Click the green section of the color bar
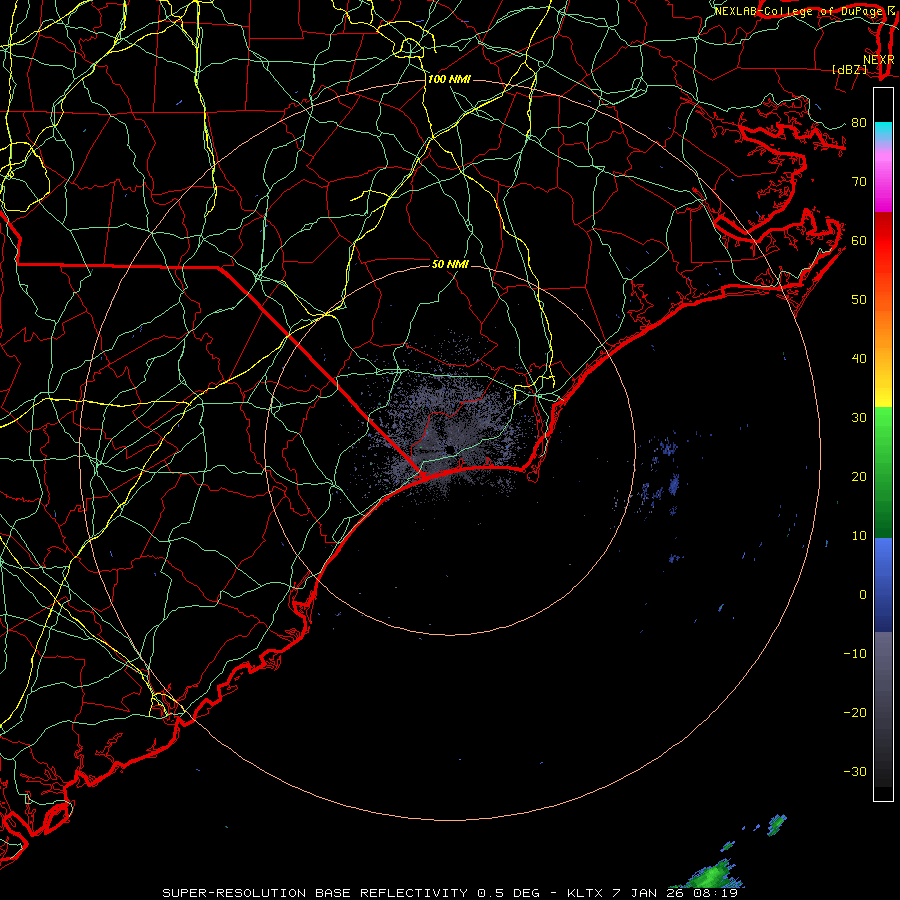The width and height of the screenshot is (900, 900). 883,472
